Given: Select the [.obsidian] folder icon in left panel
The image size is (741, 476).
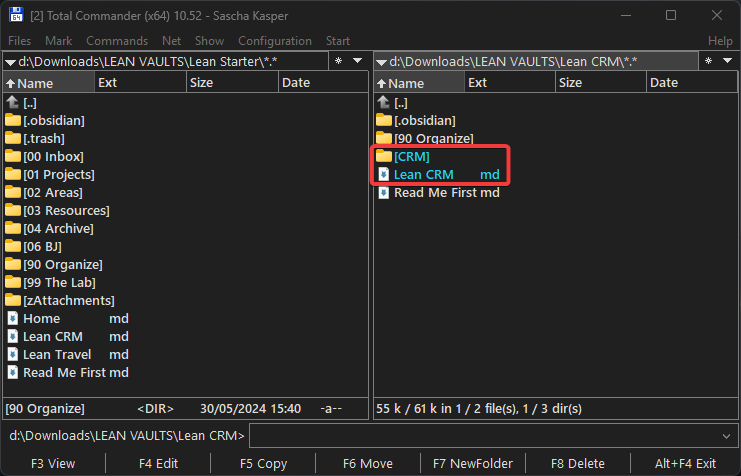Looking at the screenshot, I should (x=13, y=120).
